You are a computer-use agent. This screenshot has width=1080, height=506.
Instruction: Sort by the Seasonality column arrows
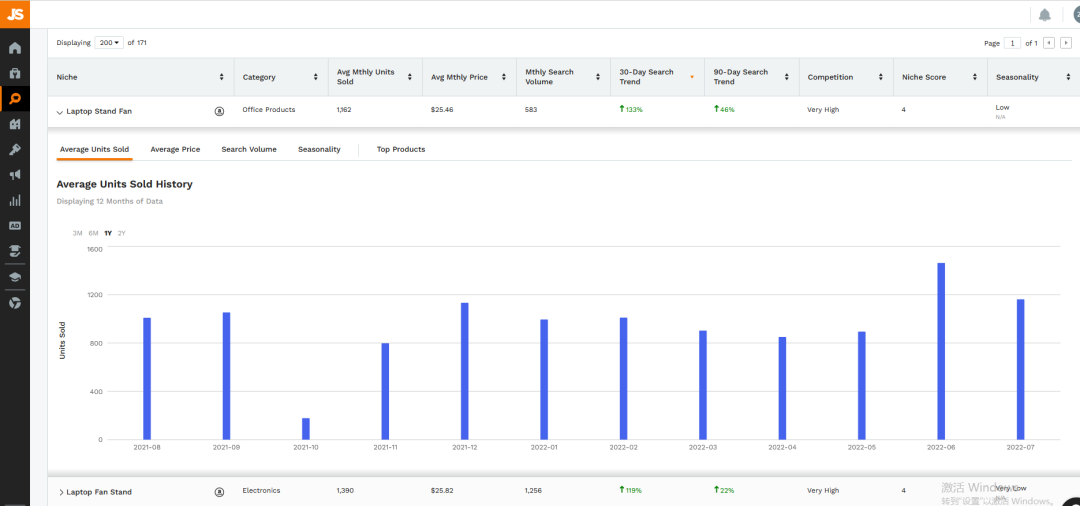pos(1068,77)
